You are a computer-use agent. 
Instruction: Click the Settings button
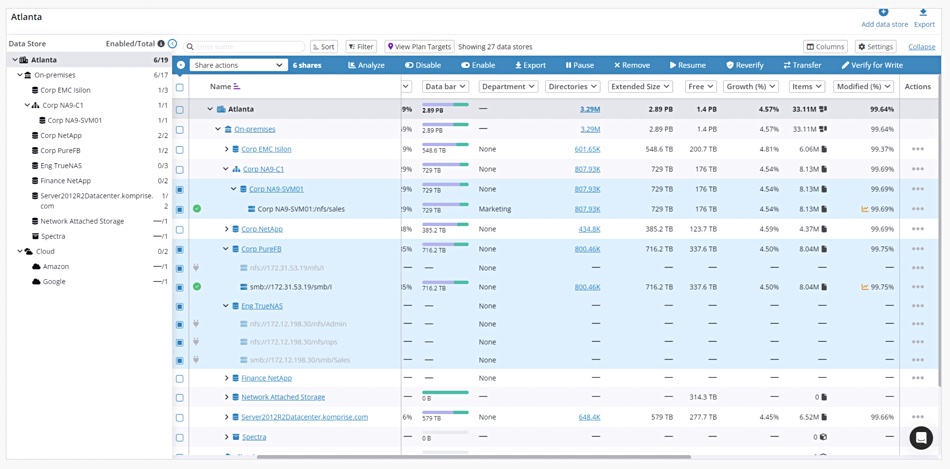(875, 47)
